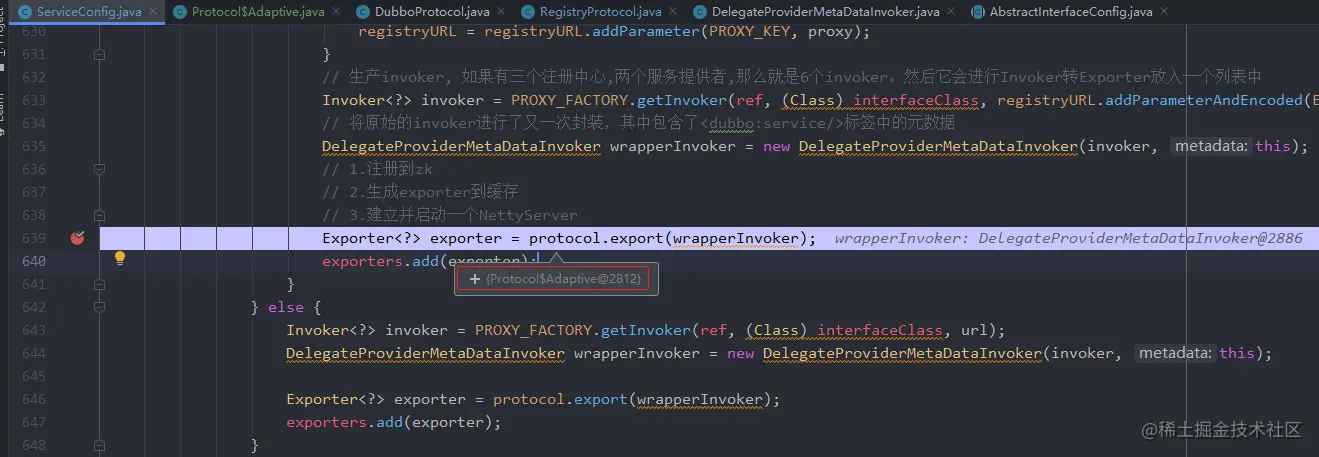The height and width of the screenshot is (457, 1319).
Task: Toggle the breakpoint on line 639
Action: 77,238
